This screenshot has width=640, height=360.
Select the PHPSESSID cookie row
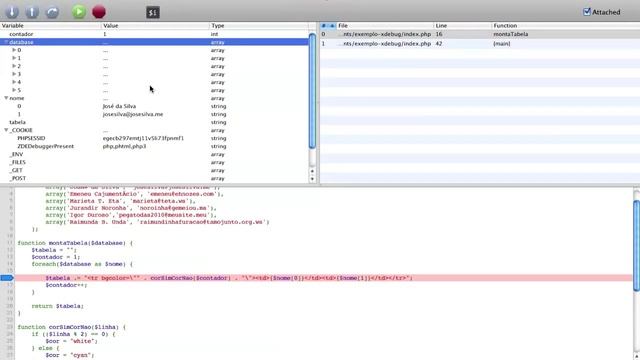(154, 138)
